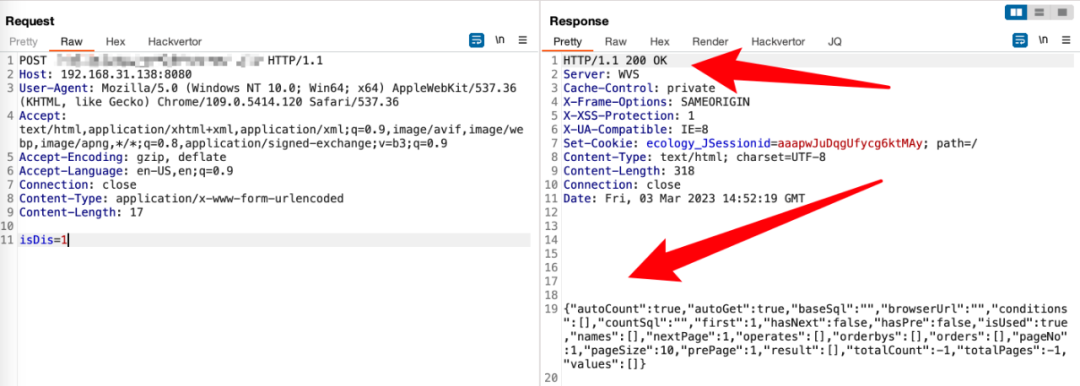Click the POST request line
Image resolution: width=1080 pixels, height=386 pixels.
(171, 61)
